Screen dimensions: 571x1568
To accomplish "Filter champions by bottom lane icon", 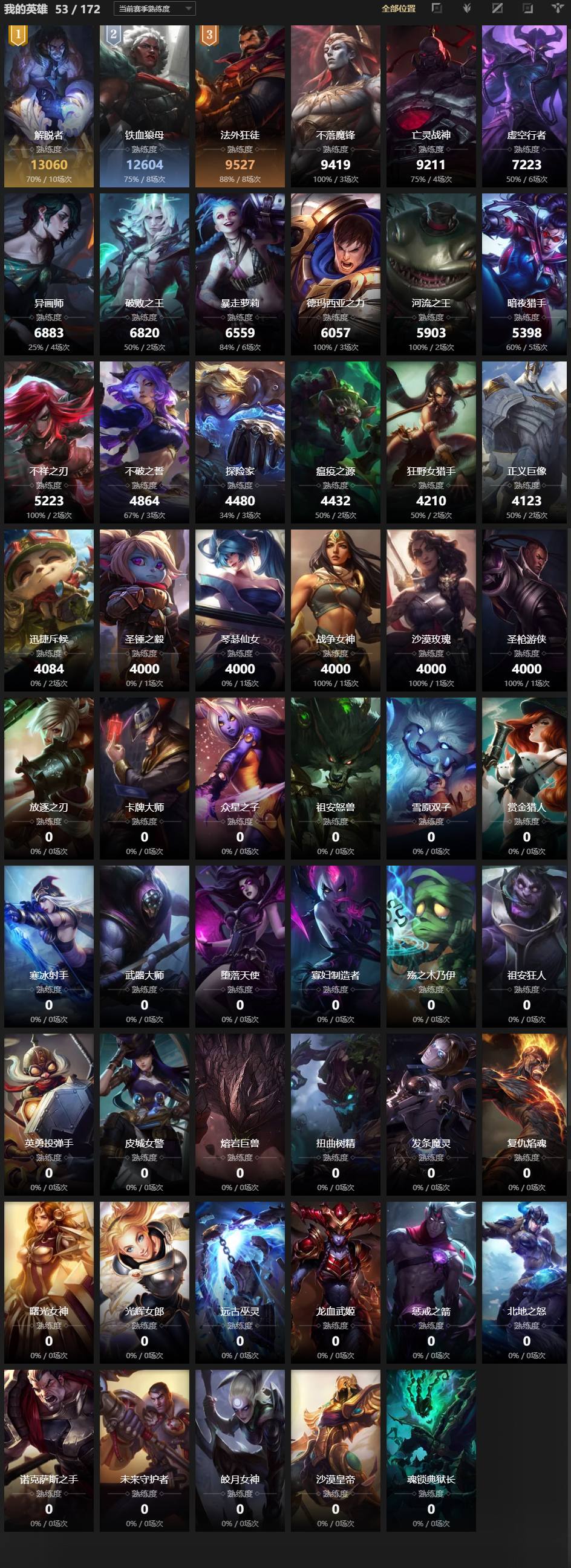I will pyautogui.click(x=527, y=8).
